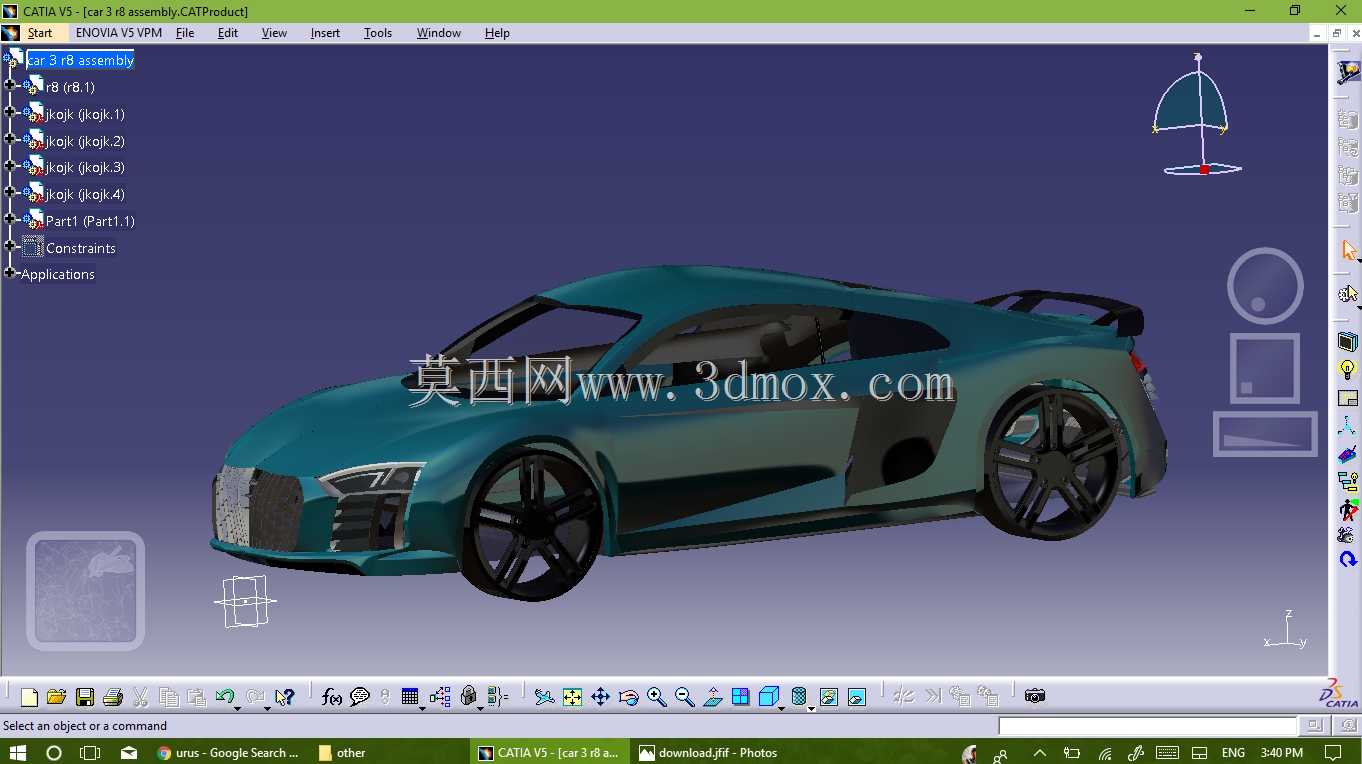Select the Pan view tool
The height and width of the screenshot is (764, 1362).
[x=600, y=697]
